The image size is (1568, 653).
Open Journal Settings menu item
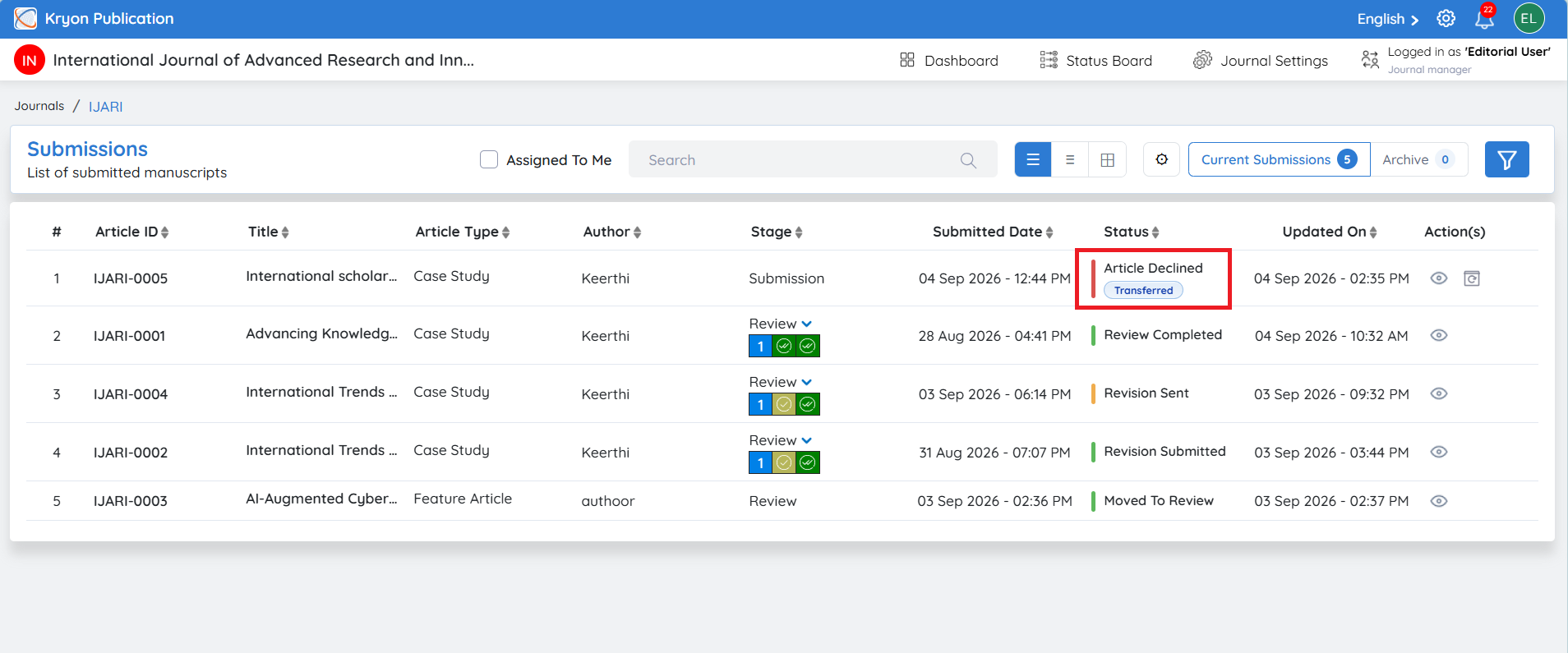[1261, 60]
